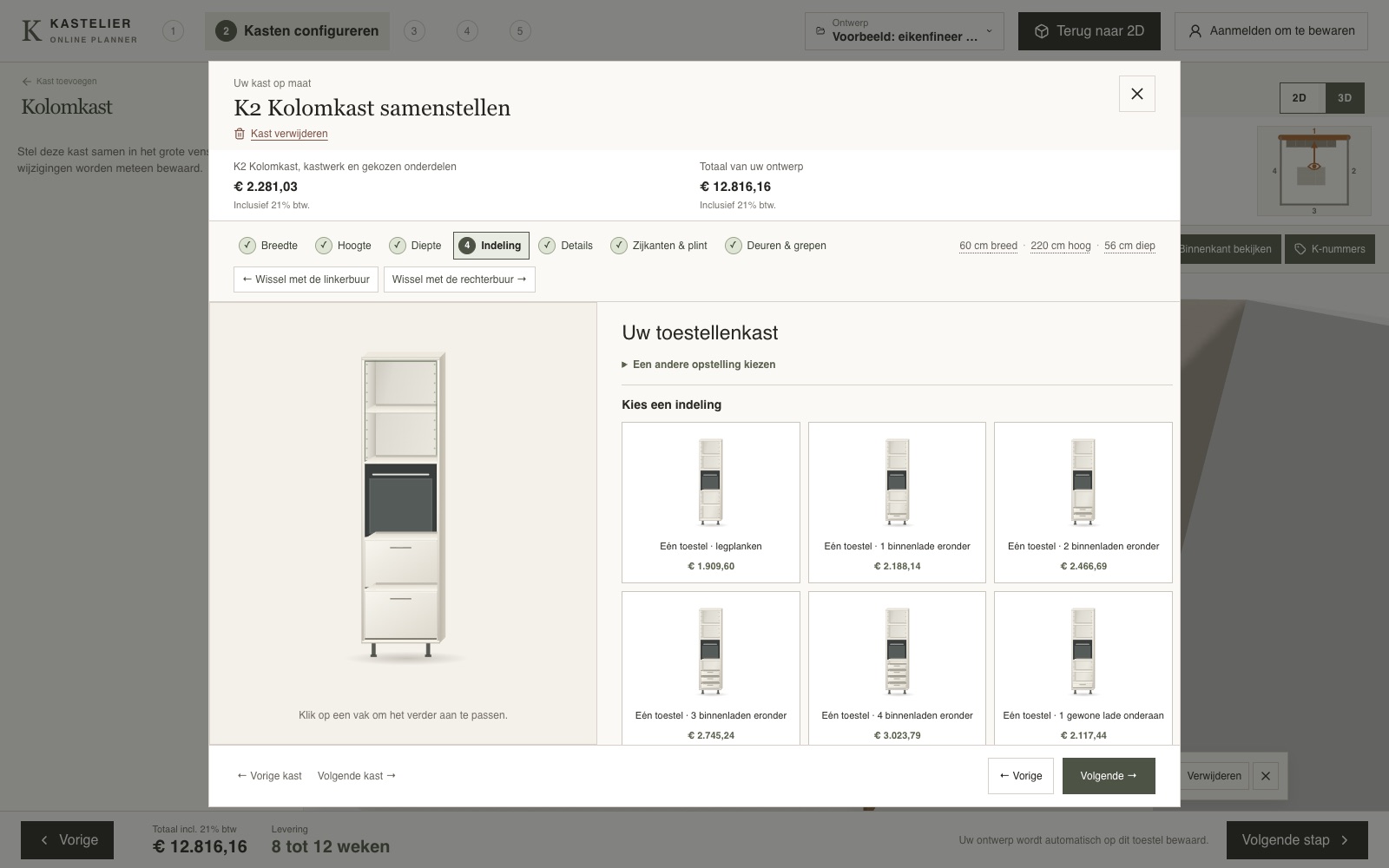Viewport: 1389px width, 868px height.
Task: Switch view to 3D toggle
Action: [1345, 98]
